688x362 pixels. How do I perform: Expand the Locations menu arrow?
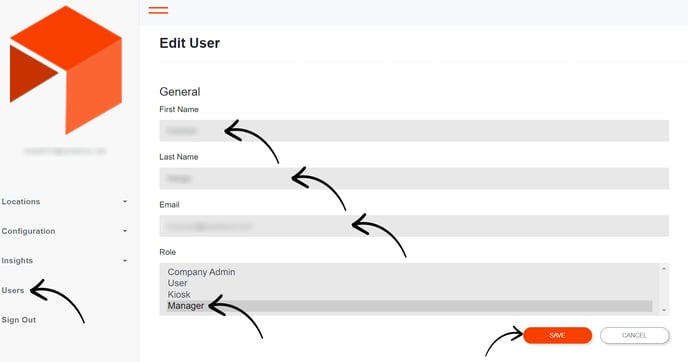point(125,201)
